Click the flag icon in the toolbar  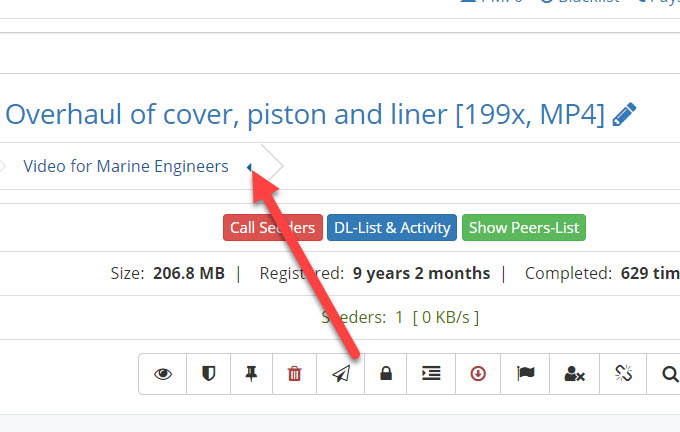coord(525,374)
